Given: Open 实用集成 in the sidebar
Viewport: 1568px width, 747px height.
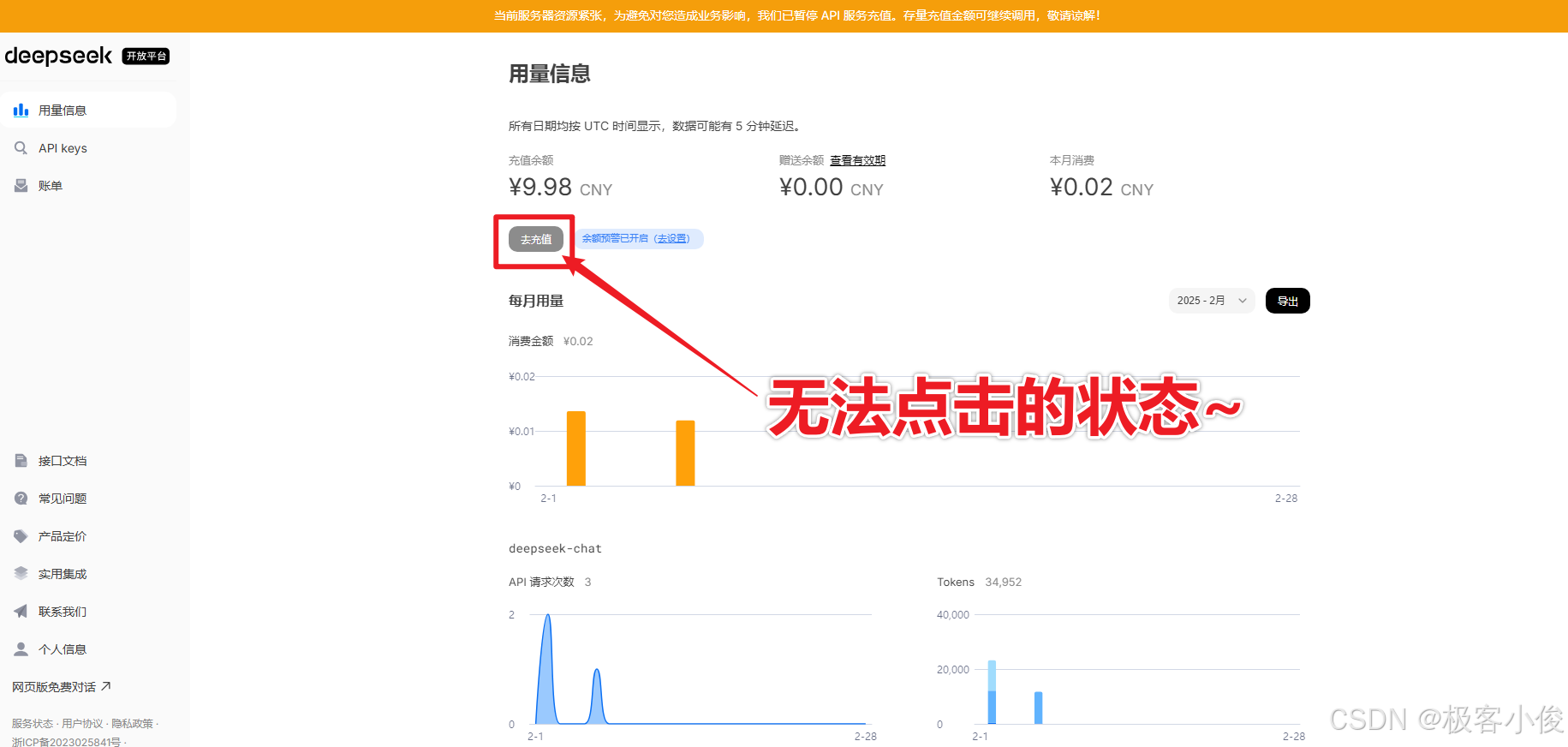Looking at the screenshot, I should [89, 574].
